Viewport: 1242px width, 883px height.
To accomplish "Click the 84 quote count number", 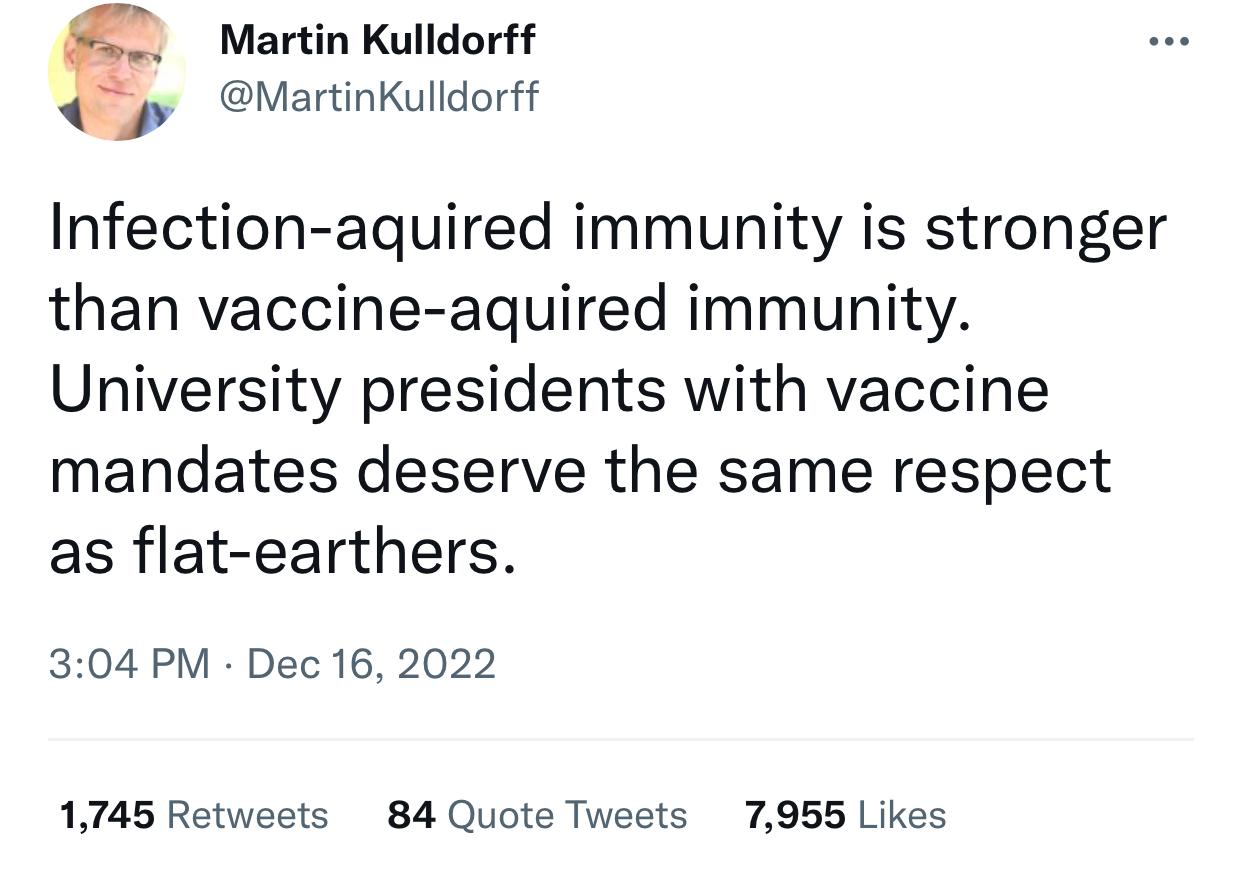I will tap(411, 815).
